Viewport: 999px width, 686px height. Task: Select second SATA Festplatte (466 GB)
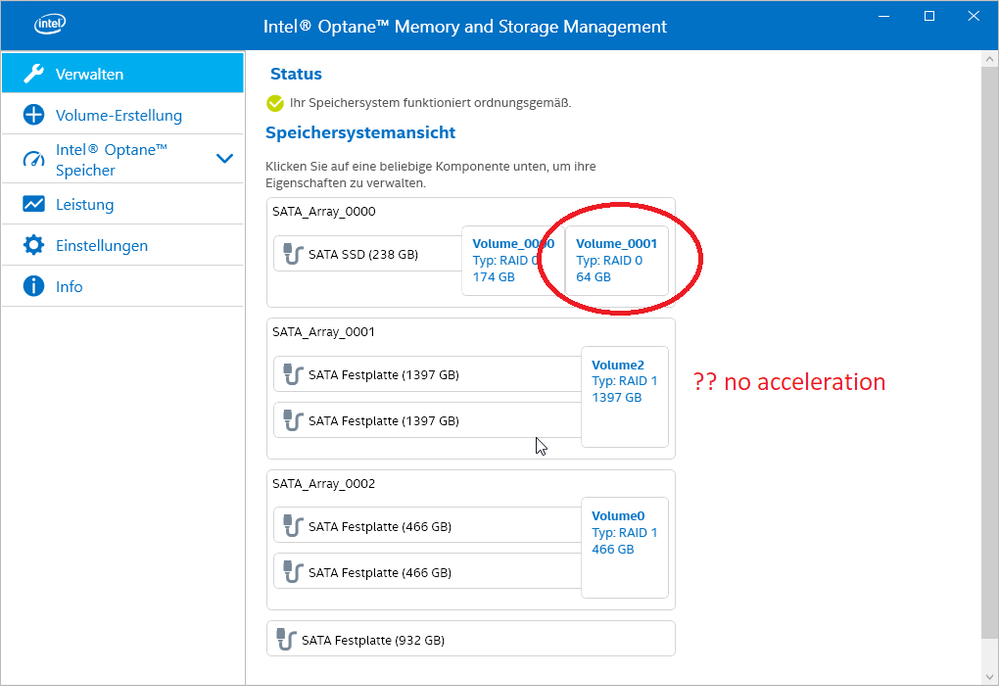[x=428, y=572]
